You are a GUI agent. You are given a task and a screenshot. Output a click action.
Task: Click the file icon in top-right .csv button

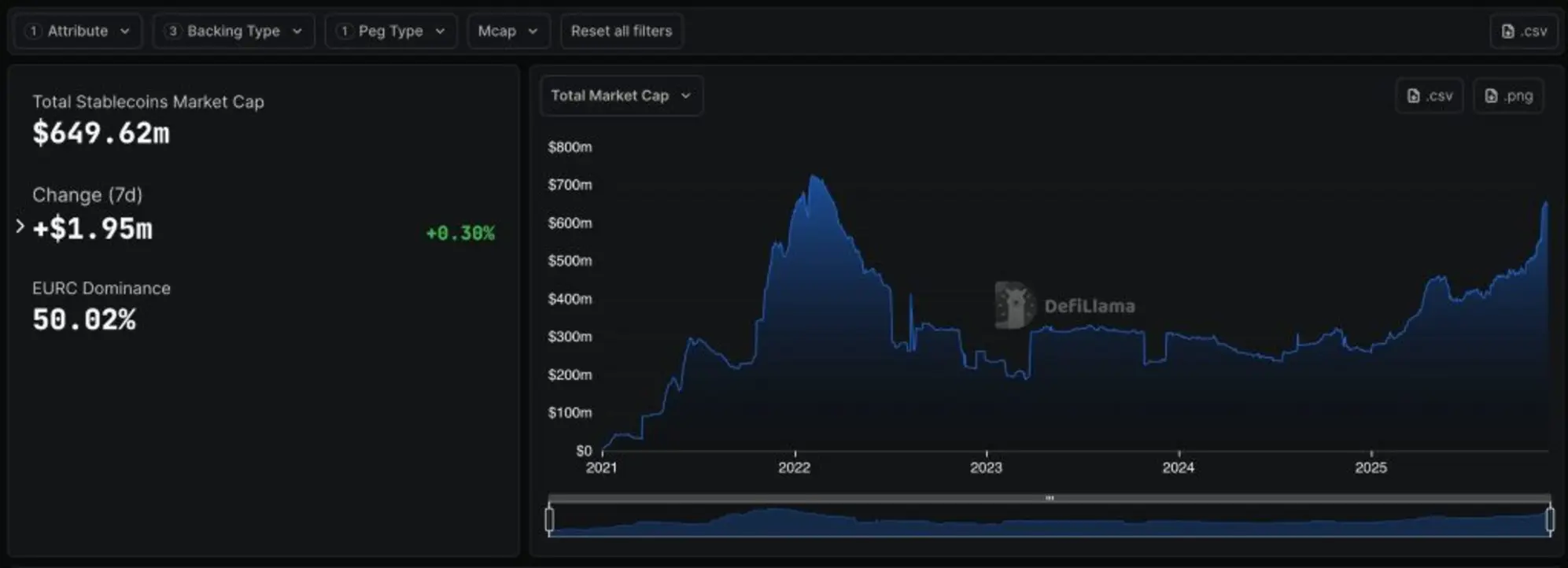pyautogui.click(x=1507, y=31)
